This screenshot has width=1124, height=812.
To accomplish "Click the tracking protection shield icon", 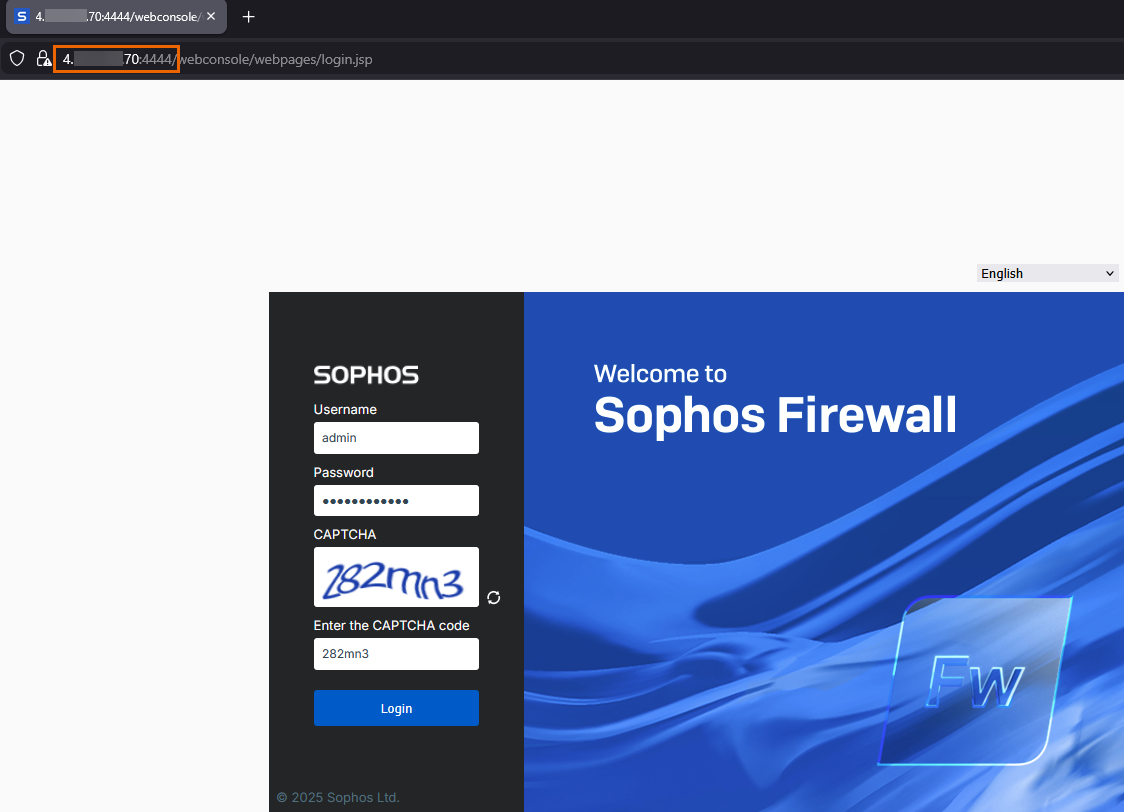I will tap(16, 58).
